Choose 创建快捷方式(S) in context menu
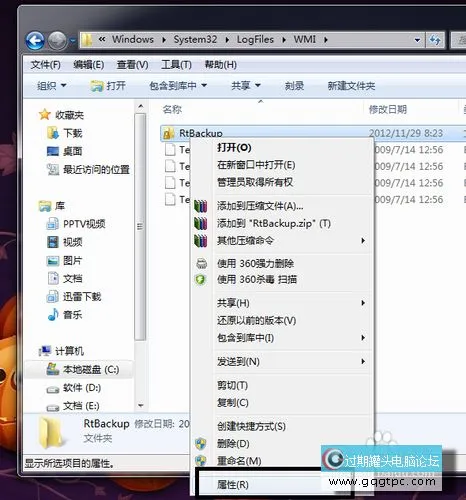The width and height of the screenshot is (466, 500). (251, 426)
